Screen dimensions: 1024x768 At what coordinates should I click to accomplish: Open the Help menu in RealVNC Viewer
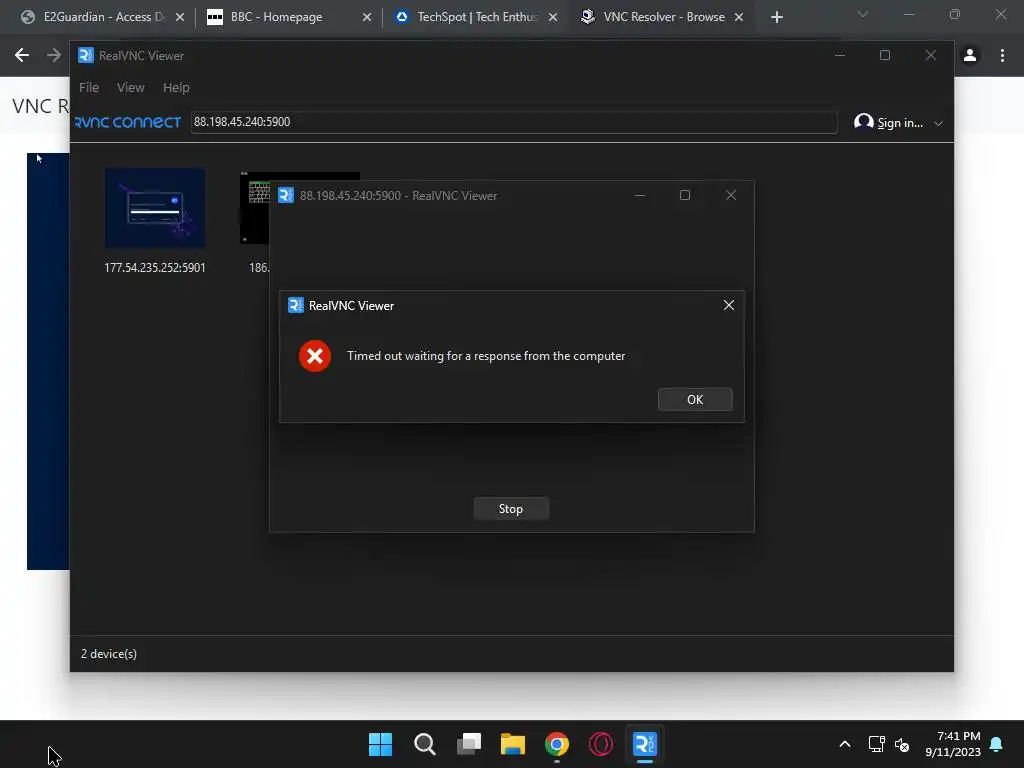tap(176, 88)
